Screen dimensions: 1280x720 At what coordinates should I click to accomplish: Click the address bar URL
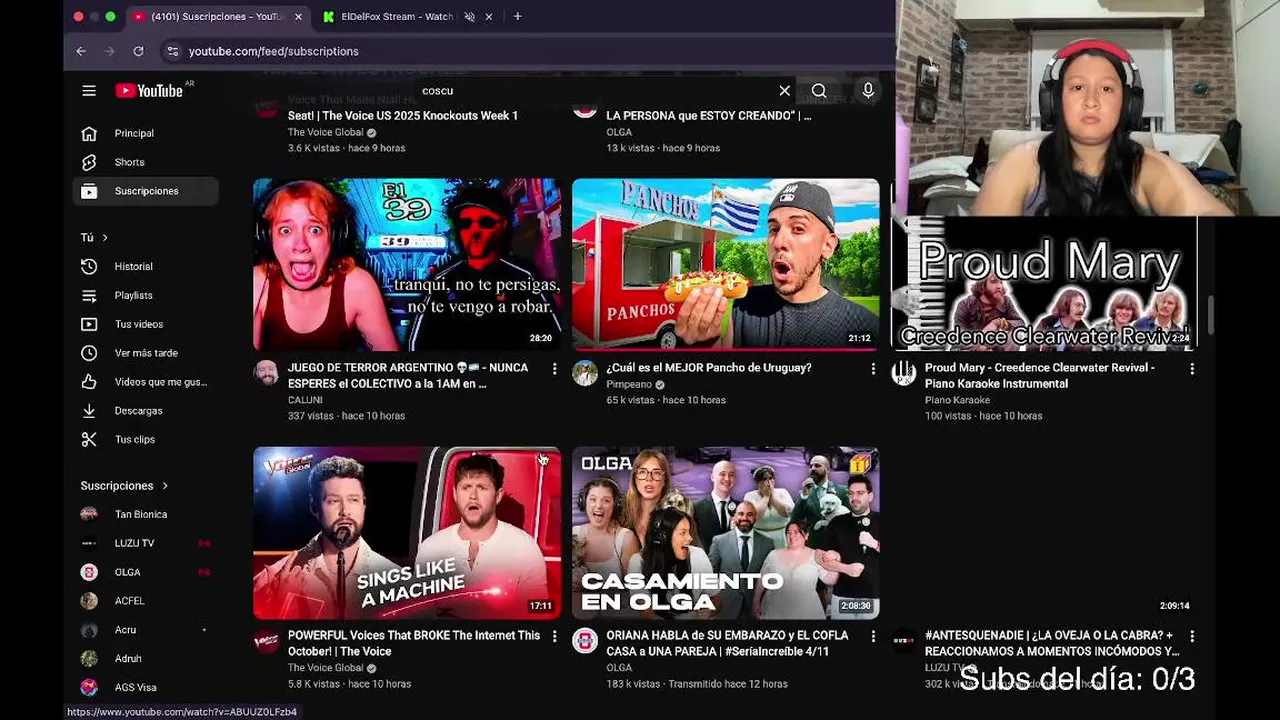coord(273,51)
